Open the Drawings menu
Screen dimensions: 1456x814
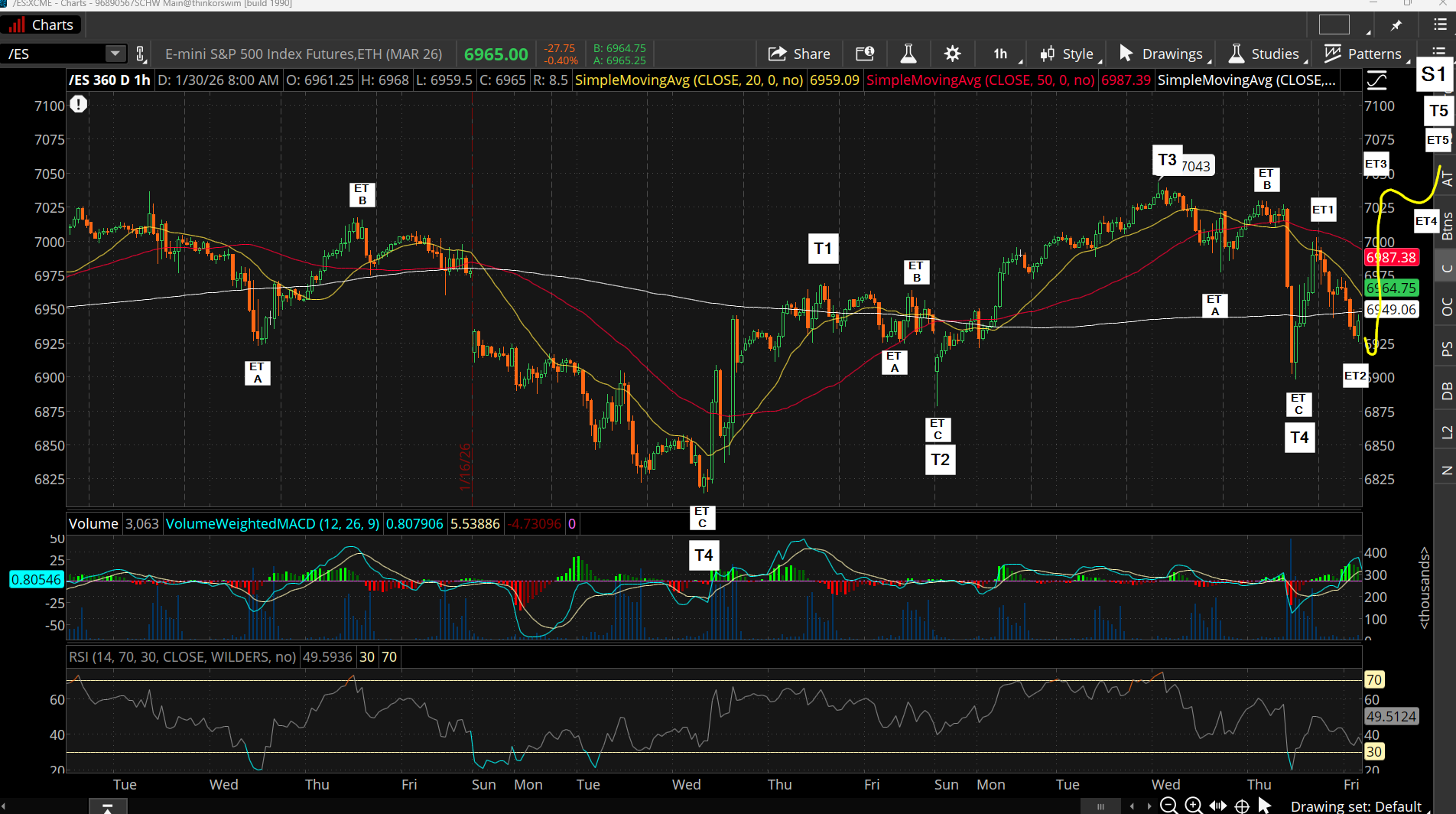(x=1162, y=54)
